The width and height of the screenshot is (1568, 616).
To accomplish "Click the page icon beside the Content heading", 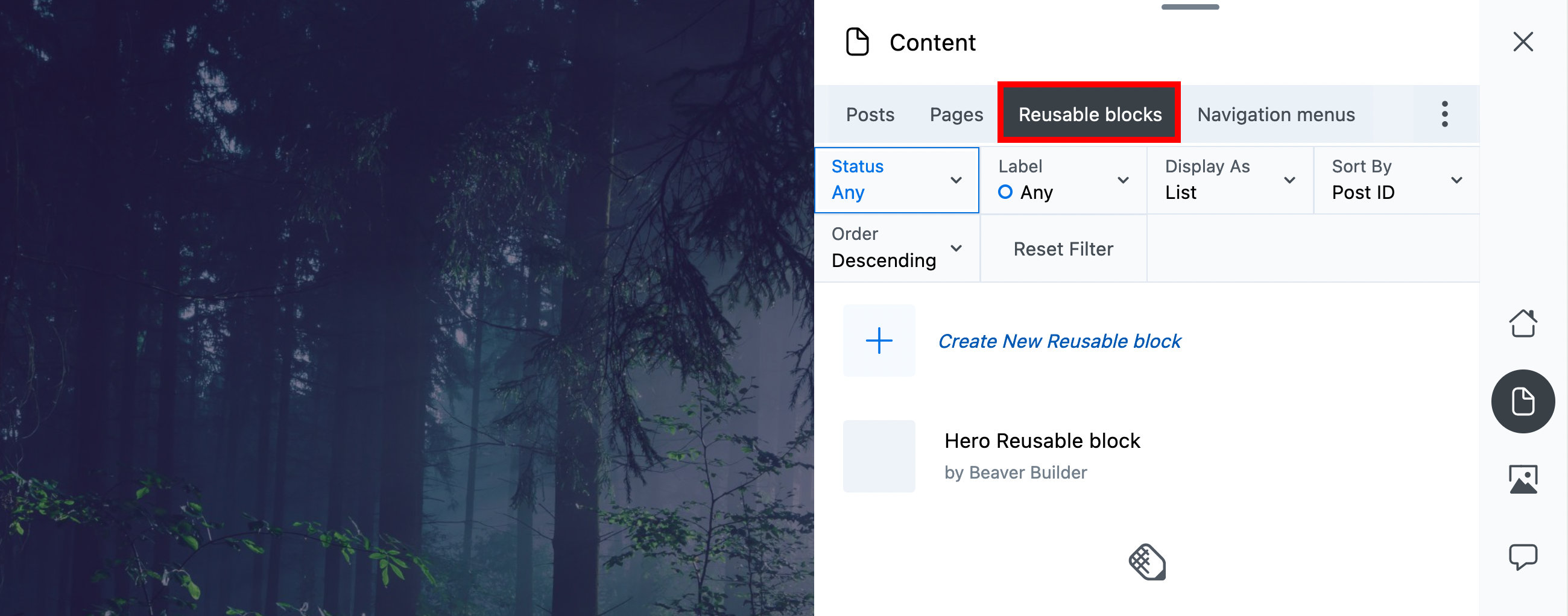I will pyautogui.click(x=857, y=42).
